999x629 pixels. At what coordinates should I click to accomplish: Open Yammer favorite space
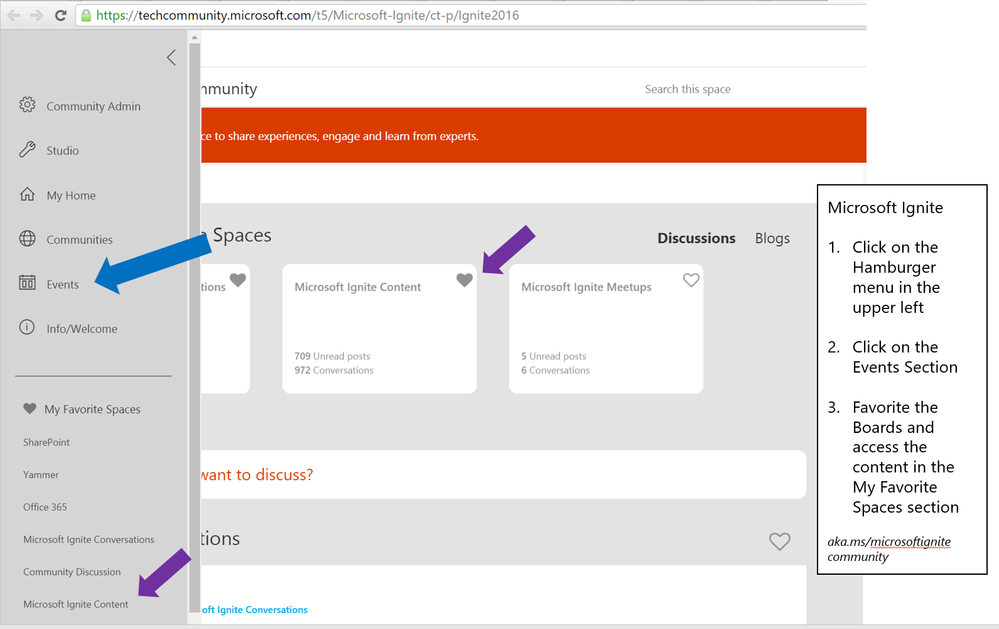pyautogui.click(x=41, y=475)
